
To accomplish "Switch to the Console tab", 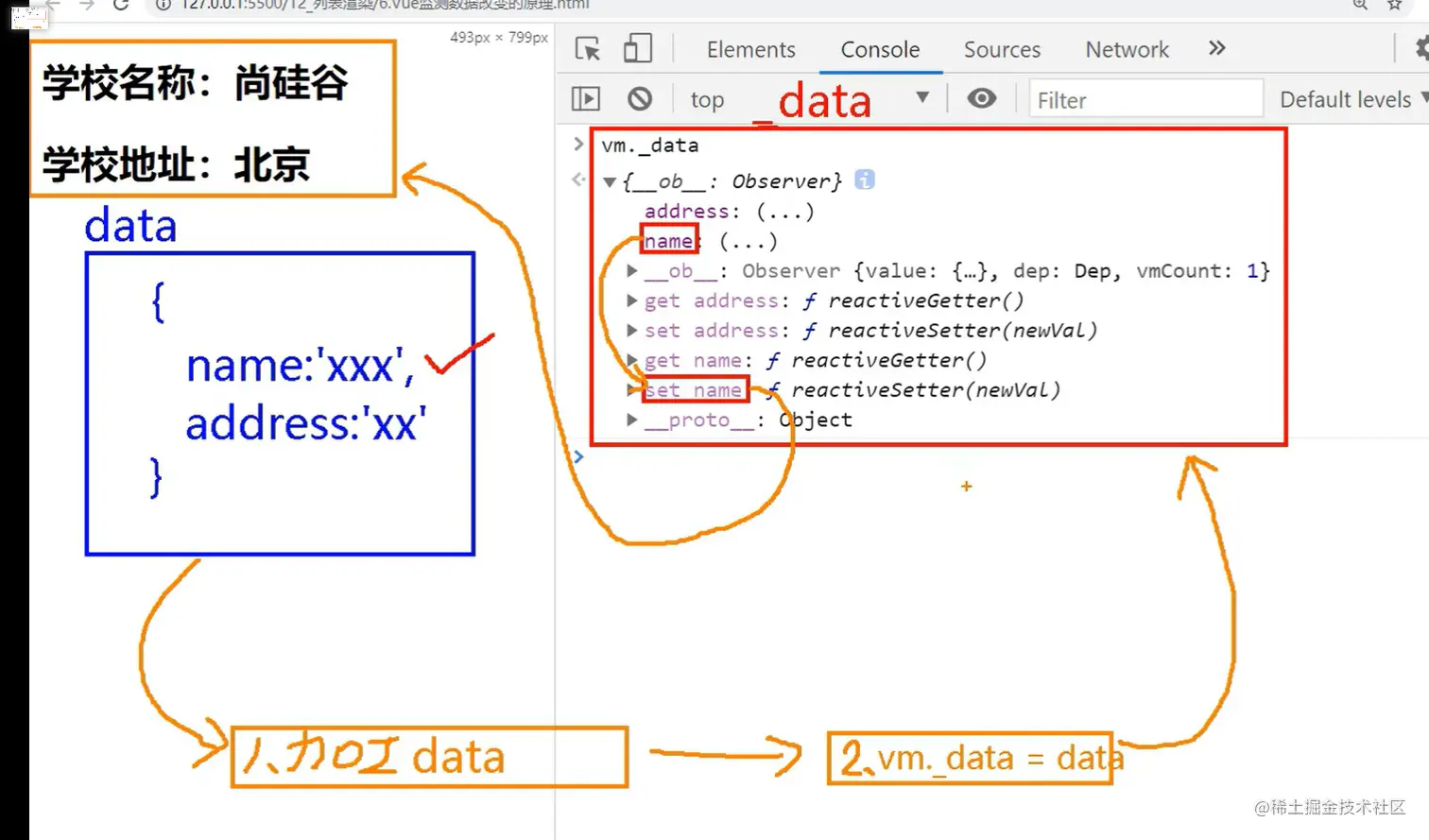I will pyautogui.click(x=880, y=49).
